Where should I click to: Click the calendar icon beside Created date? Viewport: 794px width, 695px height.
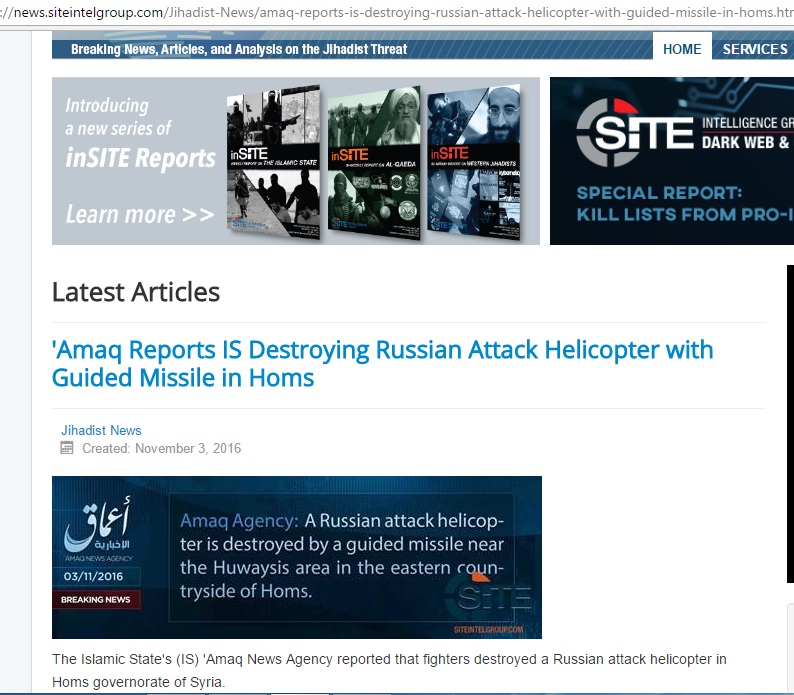(x=67, y=448)
